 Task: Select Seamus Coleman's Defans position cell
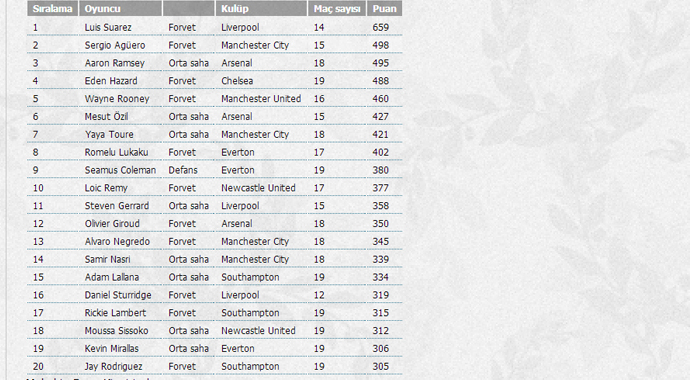pyautogui.click(x=183, y=170)
